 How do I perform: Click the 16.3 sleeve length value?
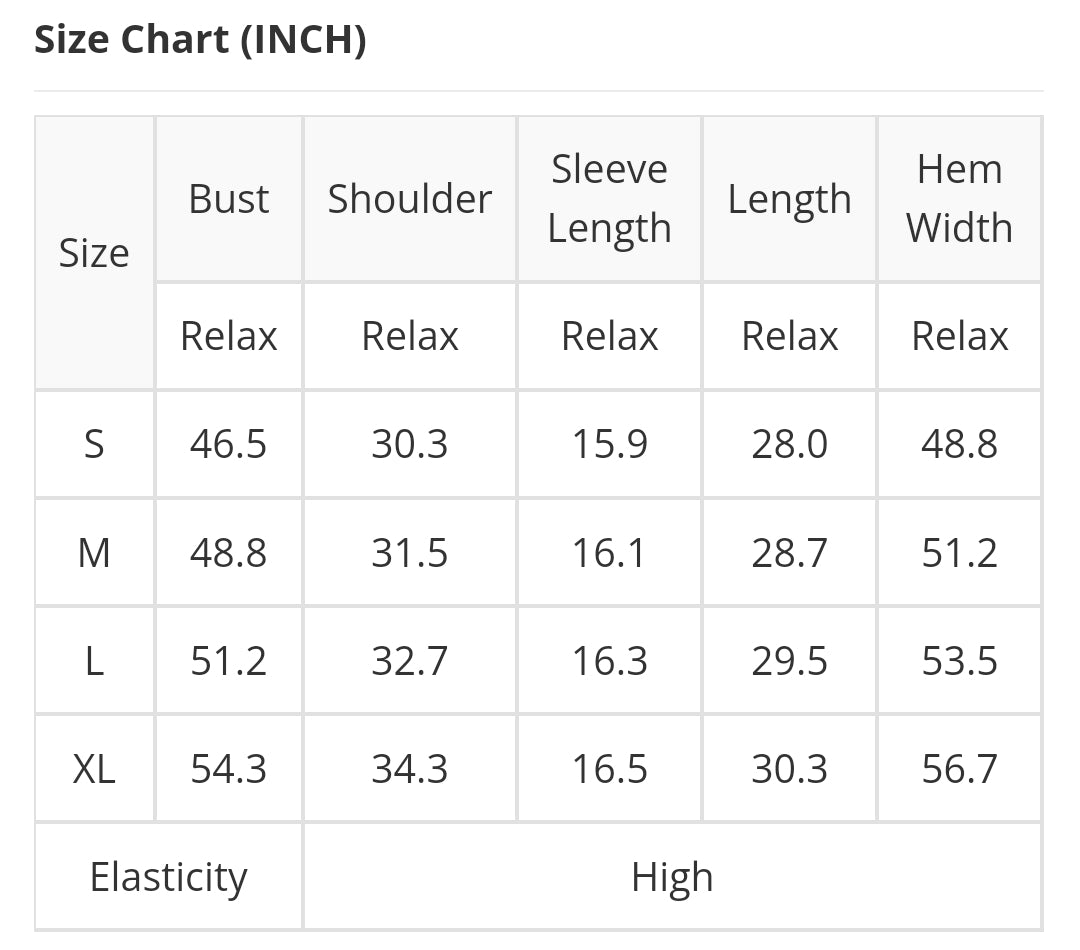click(x=609, y=661)
